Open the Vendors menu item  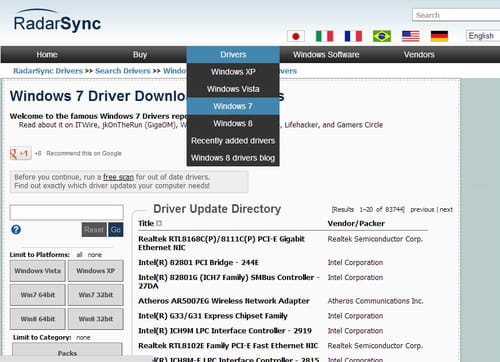point(419,55)
